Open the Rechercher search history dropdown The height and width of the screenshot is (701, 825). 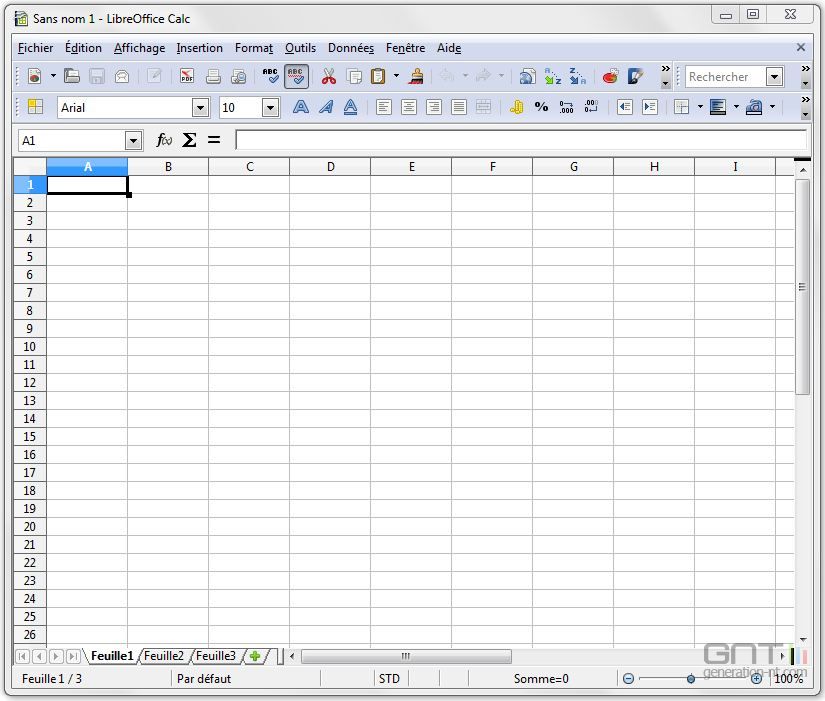[x=774, y=77]
